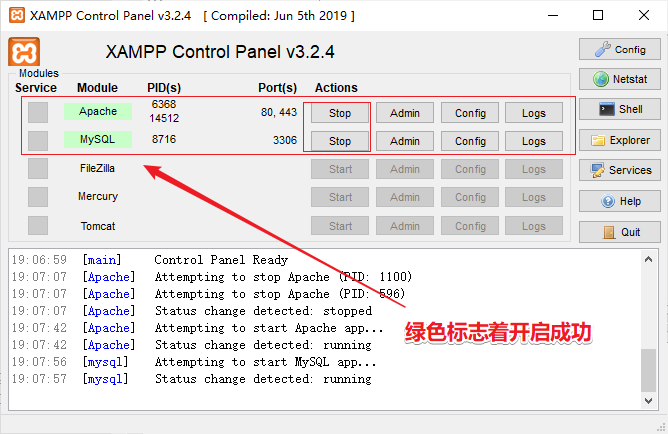The width and height of the screenshot is (668, 434).
Task: Stop the MySQL module
Action: (340, 141)
